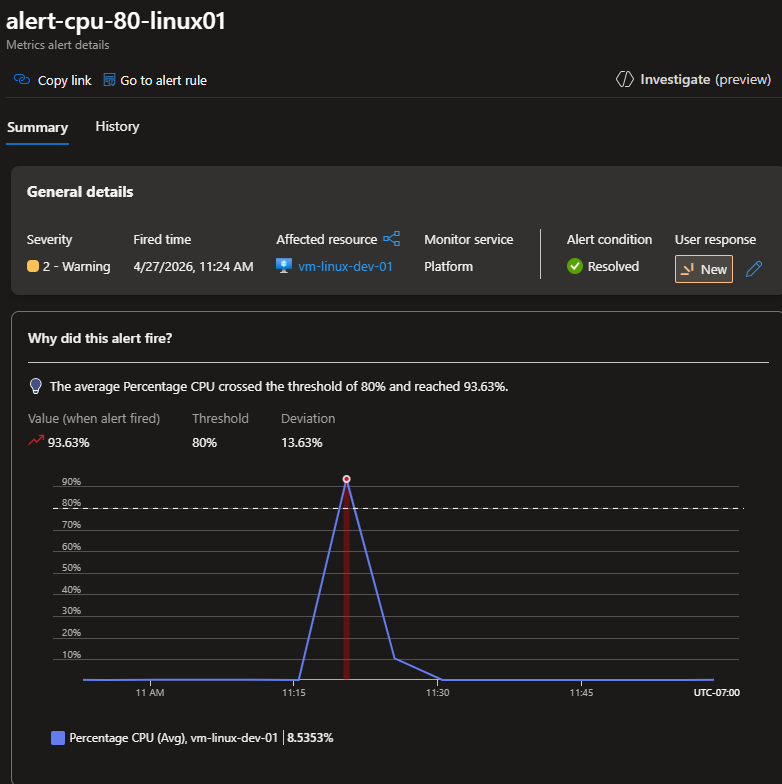Click the 11:45 time axis label
The image size is (782, 784).
(x=582, y=692)
